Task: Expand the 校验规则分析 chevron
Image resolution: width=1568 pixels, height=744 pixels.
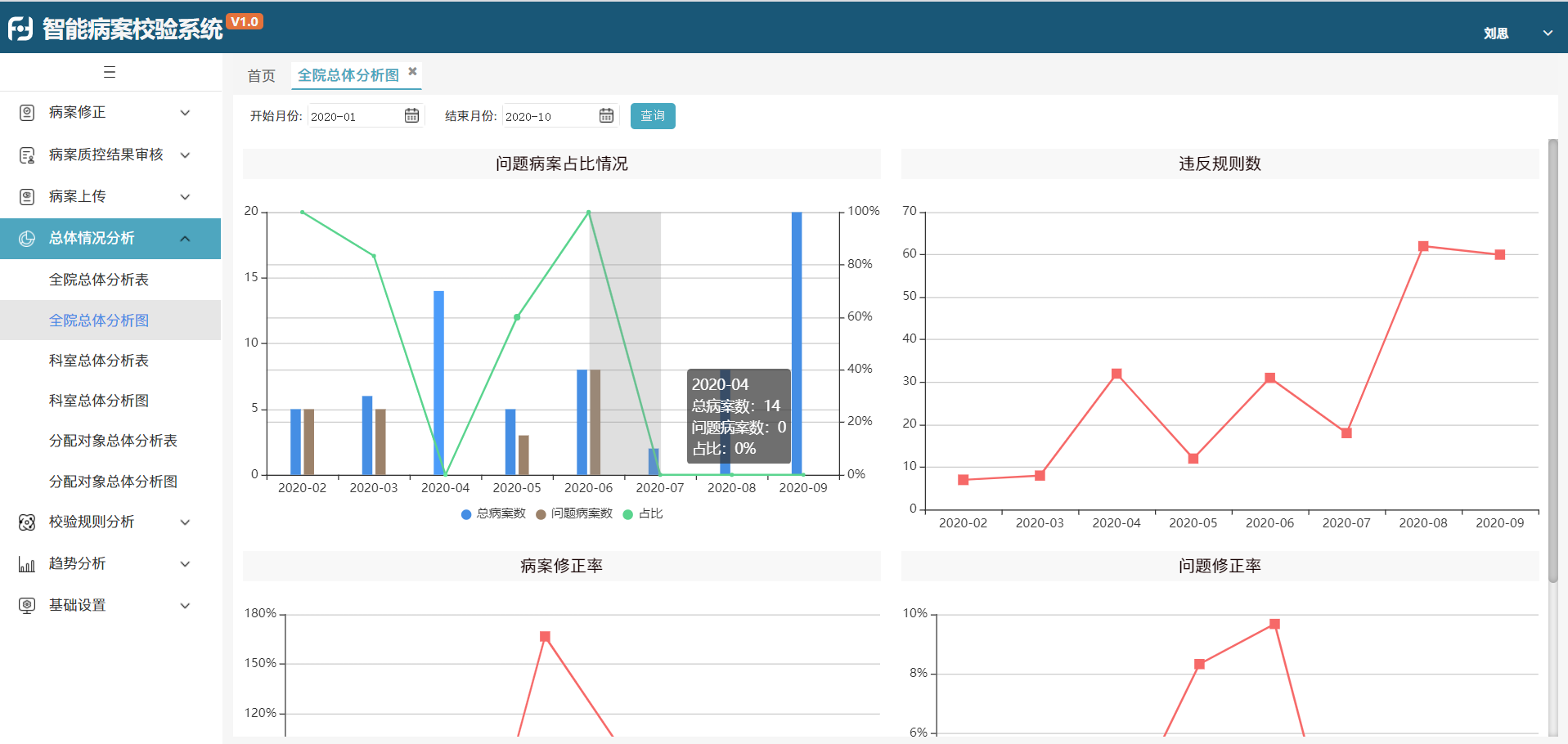Action: (x=185, y=522)
